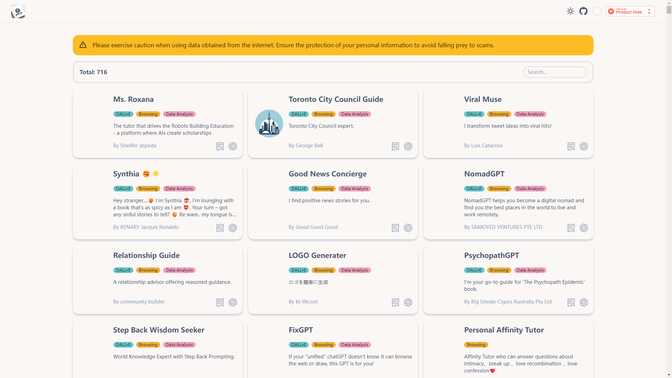Image resolution: width=672 pixels, height=378 pixels.
Task: Click the Browsing tag on Personal Affinity Tutor
Action: point(476,345)
